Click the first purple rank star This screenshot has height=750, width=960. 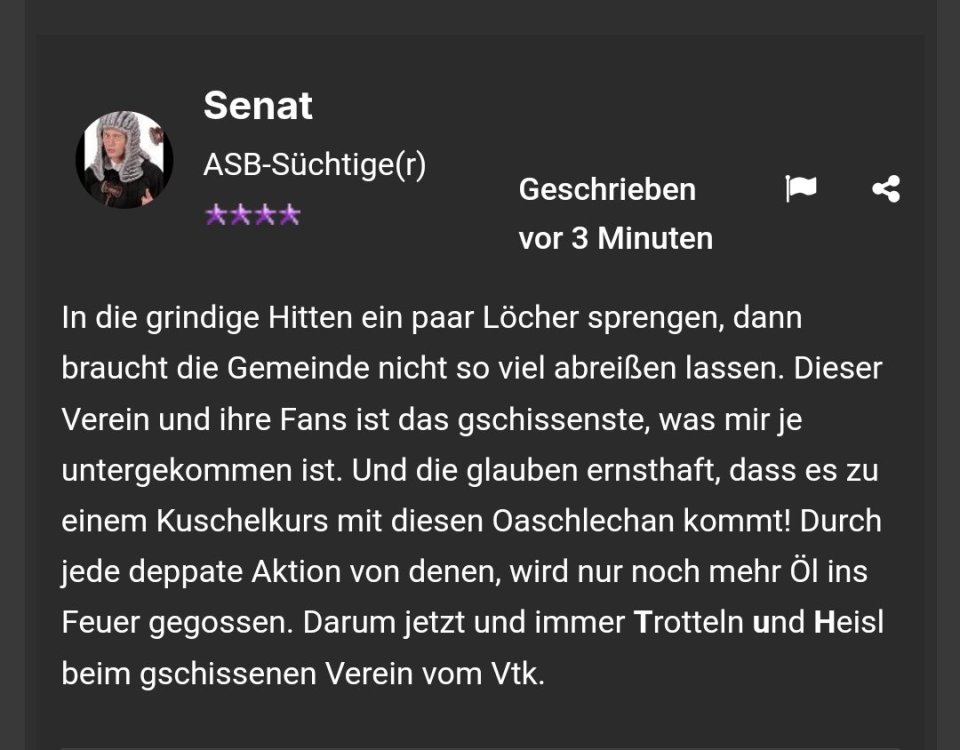216,215
